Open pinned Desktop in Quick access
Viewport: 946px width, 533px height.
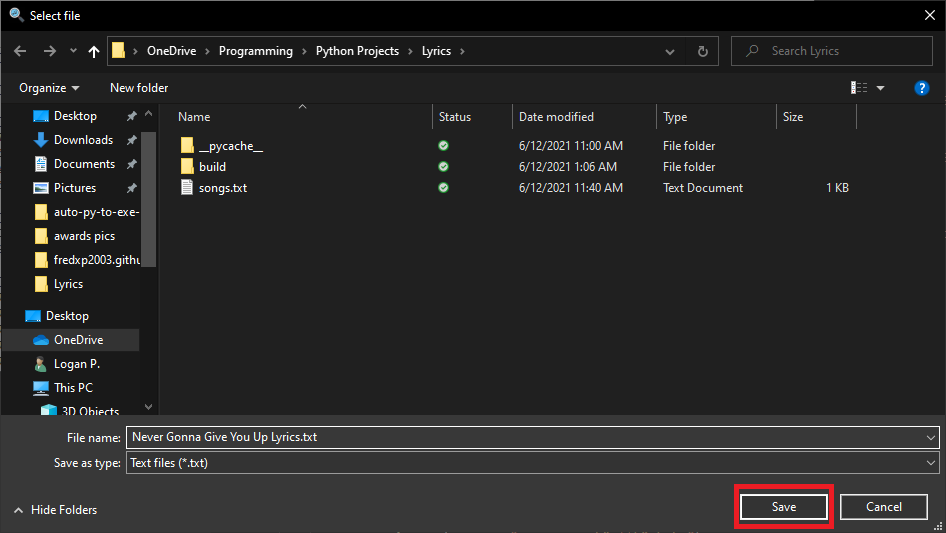tap(75, 116)
